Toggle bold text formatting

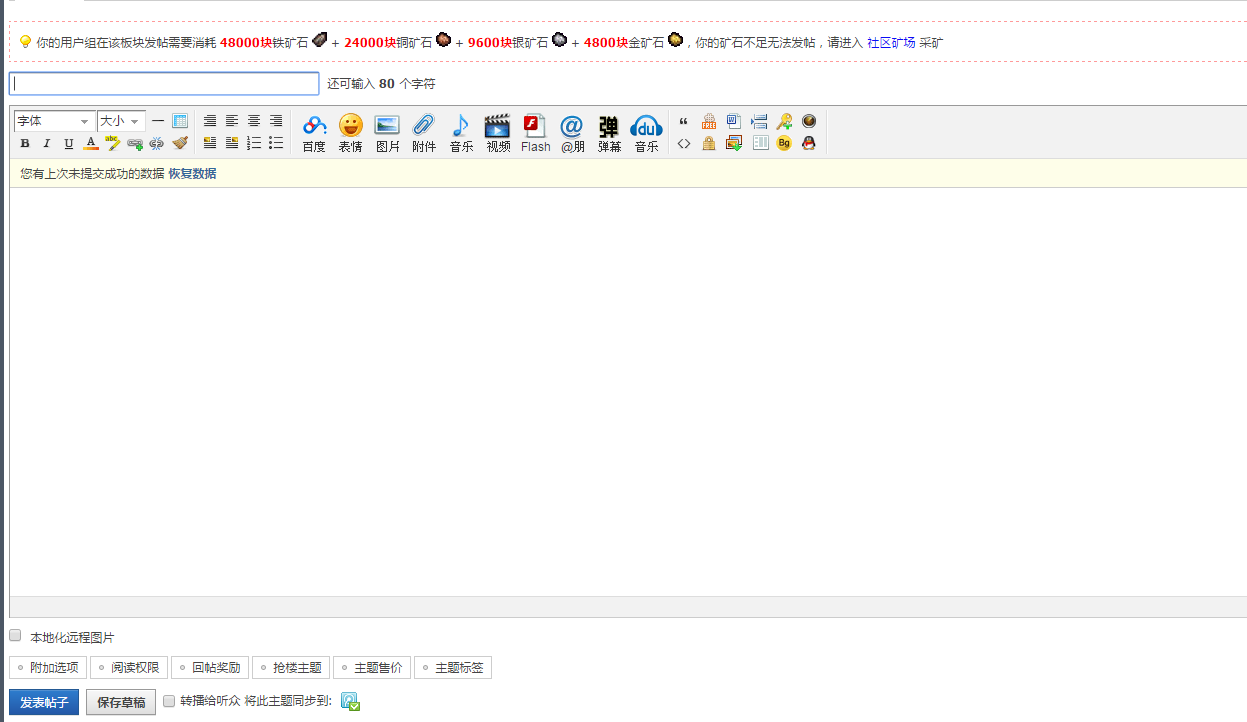pos(25,144)
